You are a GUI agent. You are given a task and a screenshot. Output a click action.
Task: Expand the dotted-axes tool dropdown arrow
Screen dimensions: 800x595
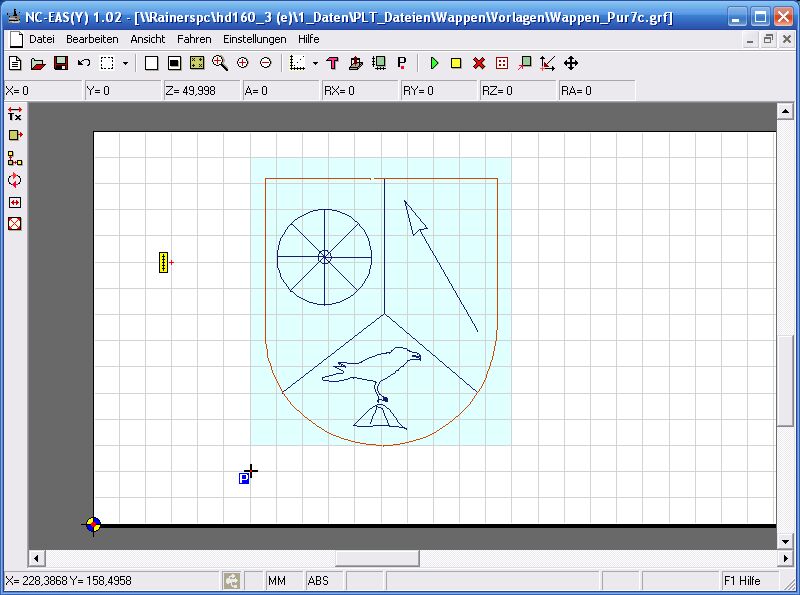click(315, 63)
